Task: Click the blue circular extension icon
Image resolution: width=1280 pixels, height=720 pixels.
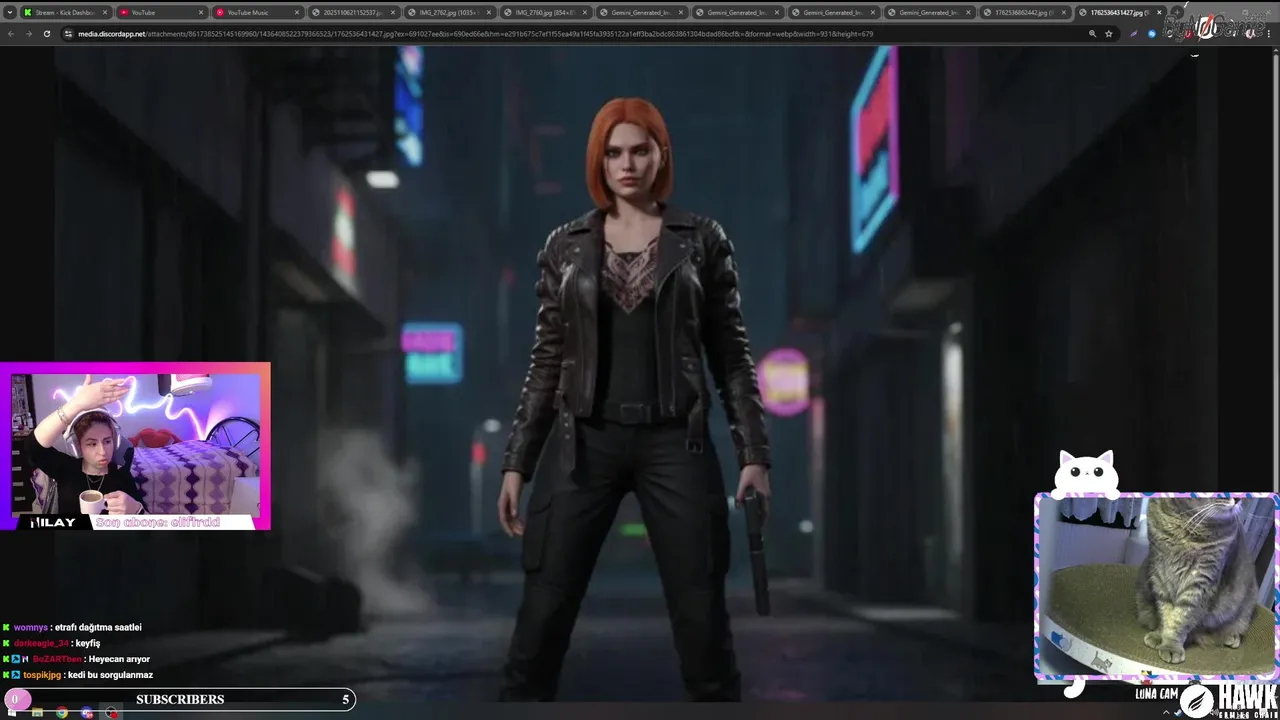Action: coord(1152,33)
